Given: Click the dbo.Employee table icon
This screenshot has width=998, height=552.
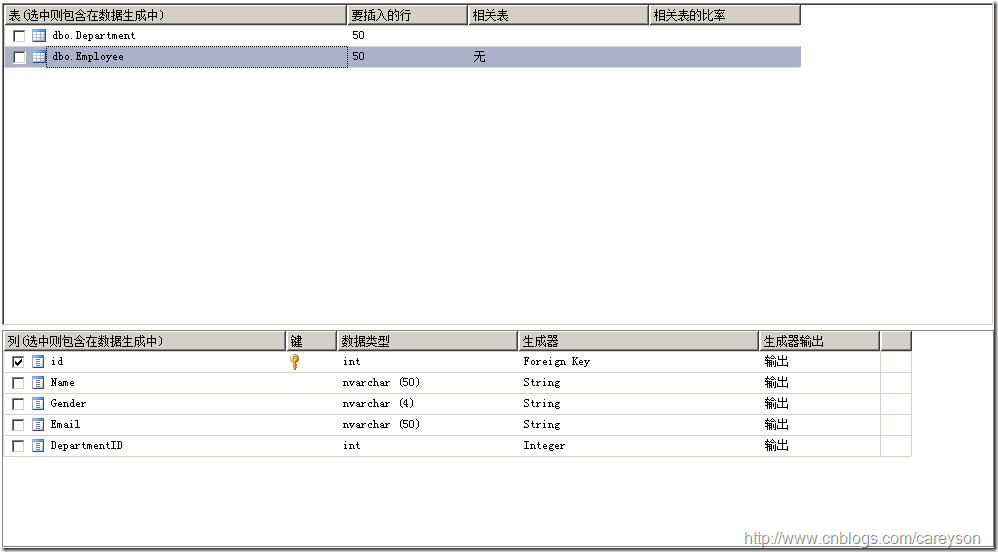Looking at the screenshot, I should point(39,57).
